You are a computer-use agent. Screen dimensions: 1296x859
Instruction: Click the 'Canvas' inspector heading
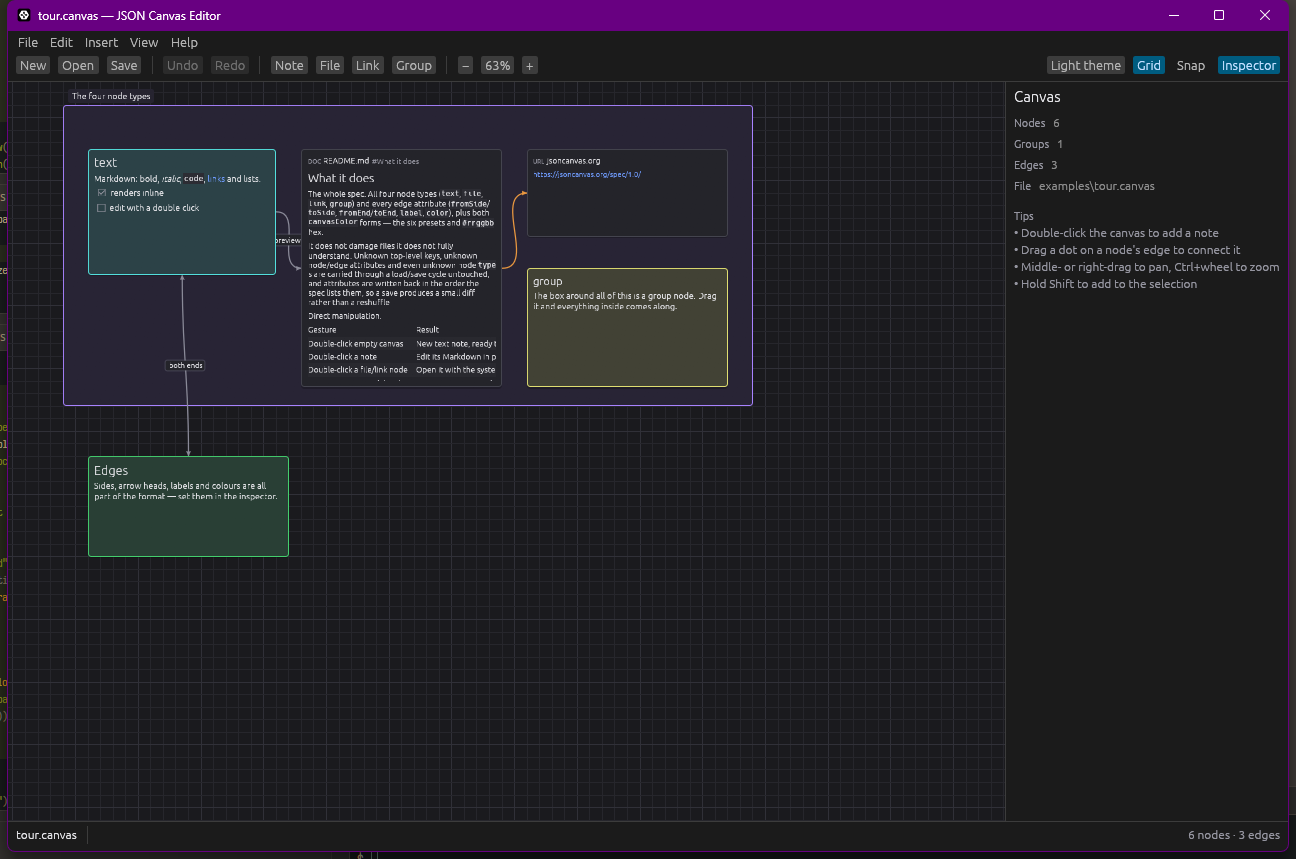click(1037, 97)
